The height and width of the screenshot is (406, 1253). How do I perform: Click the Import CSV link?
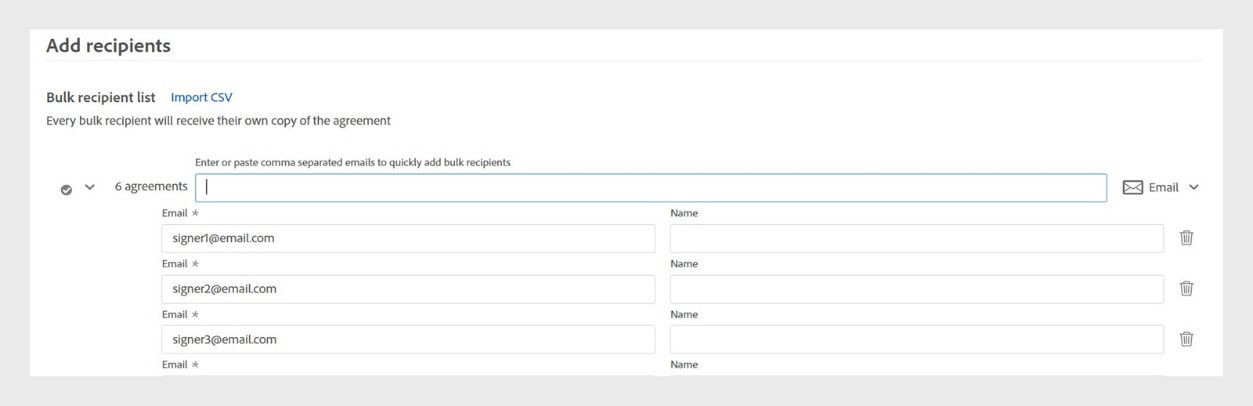click(201, 97)
